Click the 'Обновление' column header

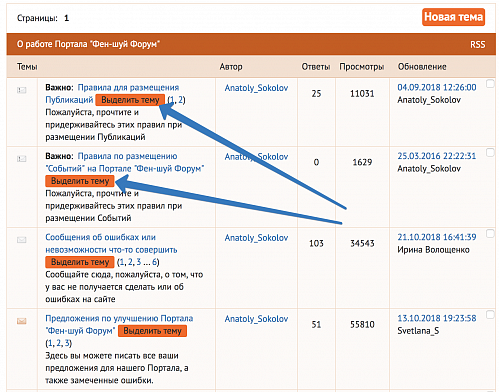pyautogui.click(x=422, y=67)
